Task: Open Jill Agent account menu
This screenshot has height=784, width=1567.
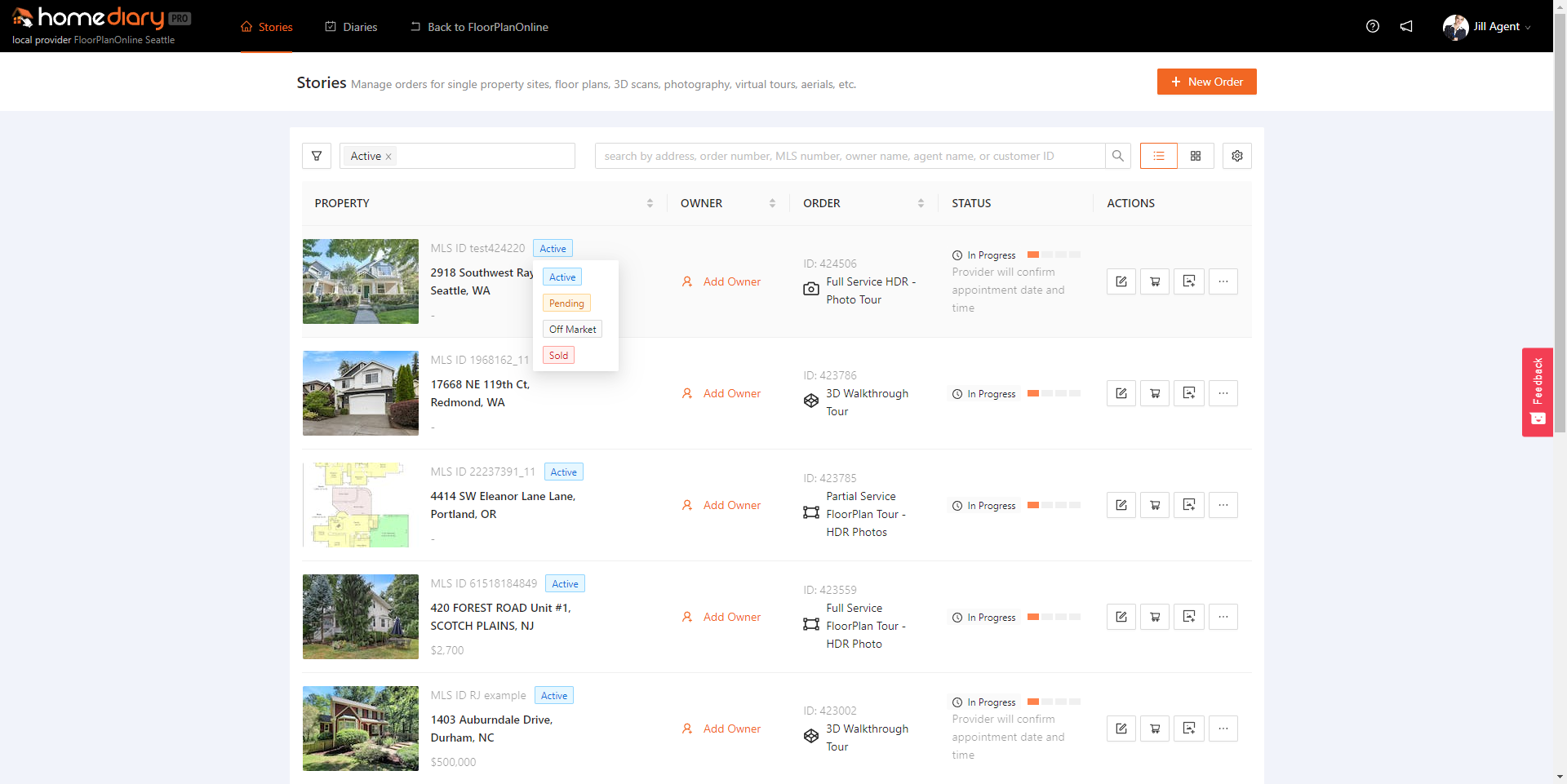Action: (x=1486, y=27)
